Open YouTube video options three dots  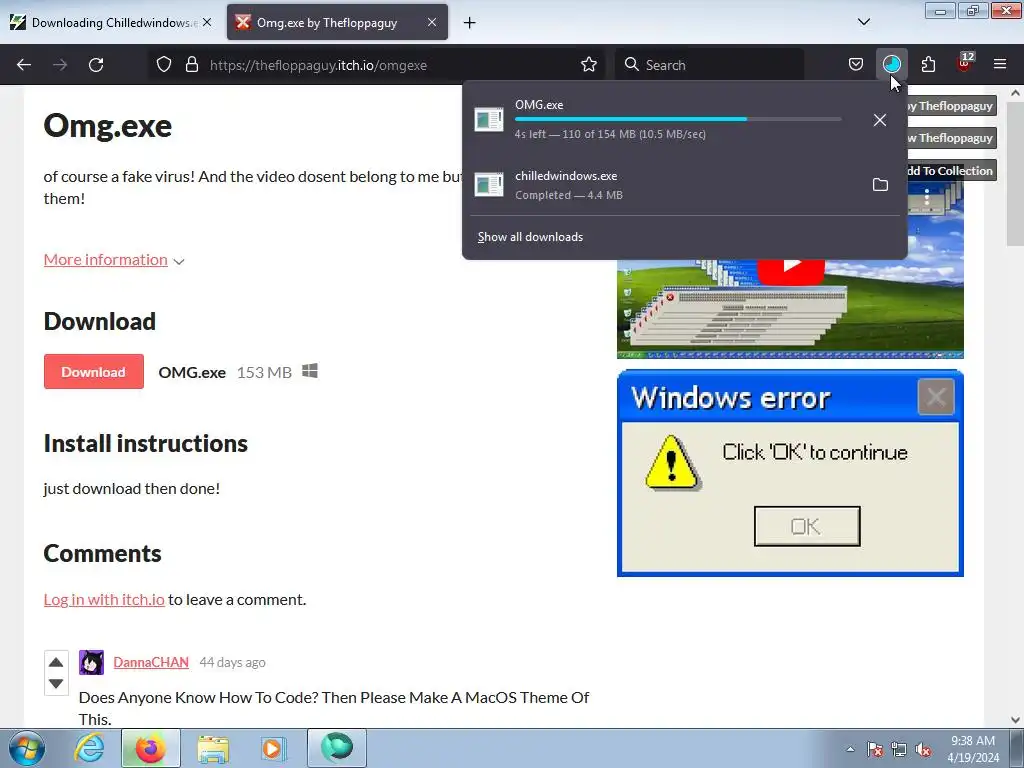click(927, 197)
